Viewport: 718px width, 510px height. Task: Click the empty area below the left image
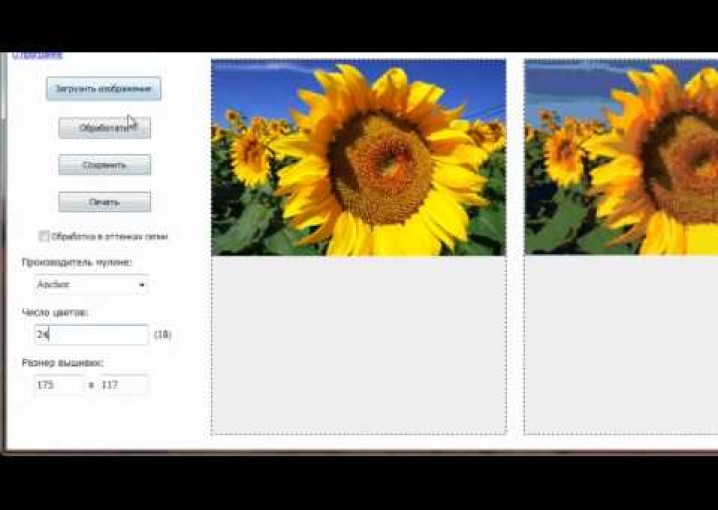pos(358,344)
